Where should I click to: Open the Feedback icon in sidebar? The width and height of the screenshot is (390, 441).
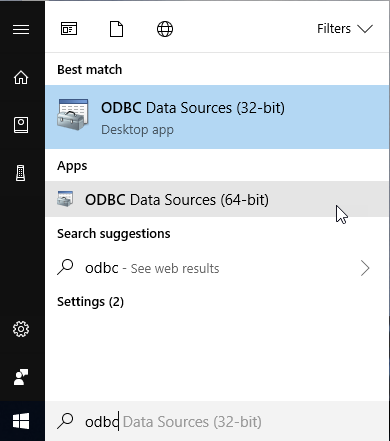pyautogui.click(x=21, y=377)
